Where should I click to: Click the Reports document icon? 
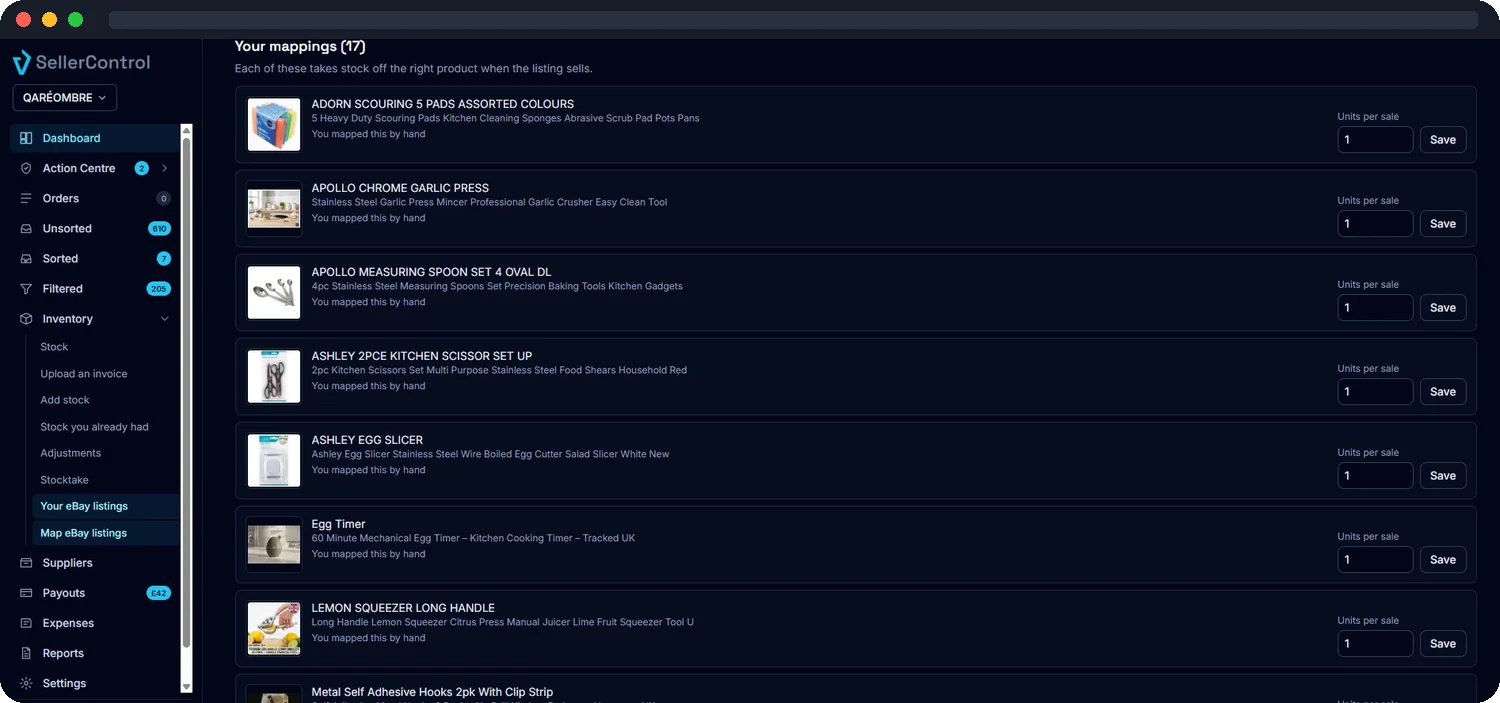click(26, 653)
